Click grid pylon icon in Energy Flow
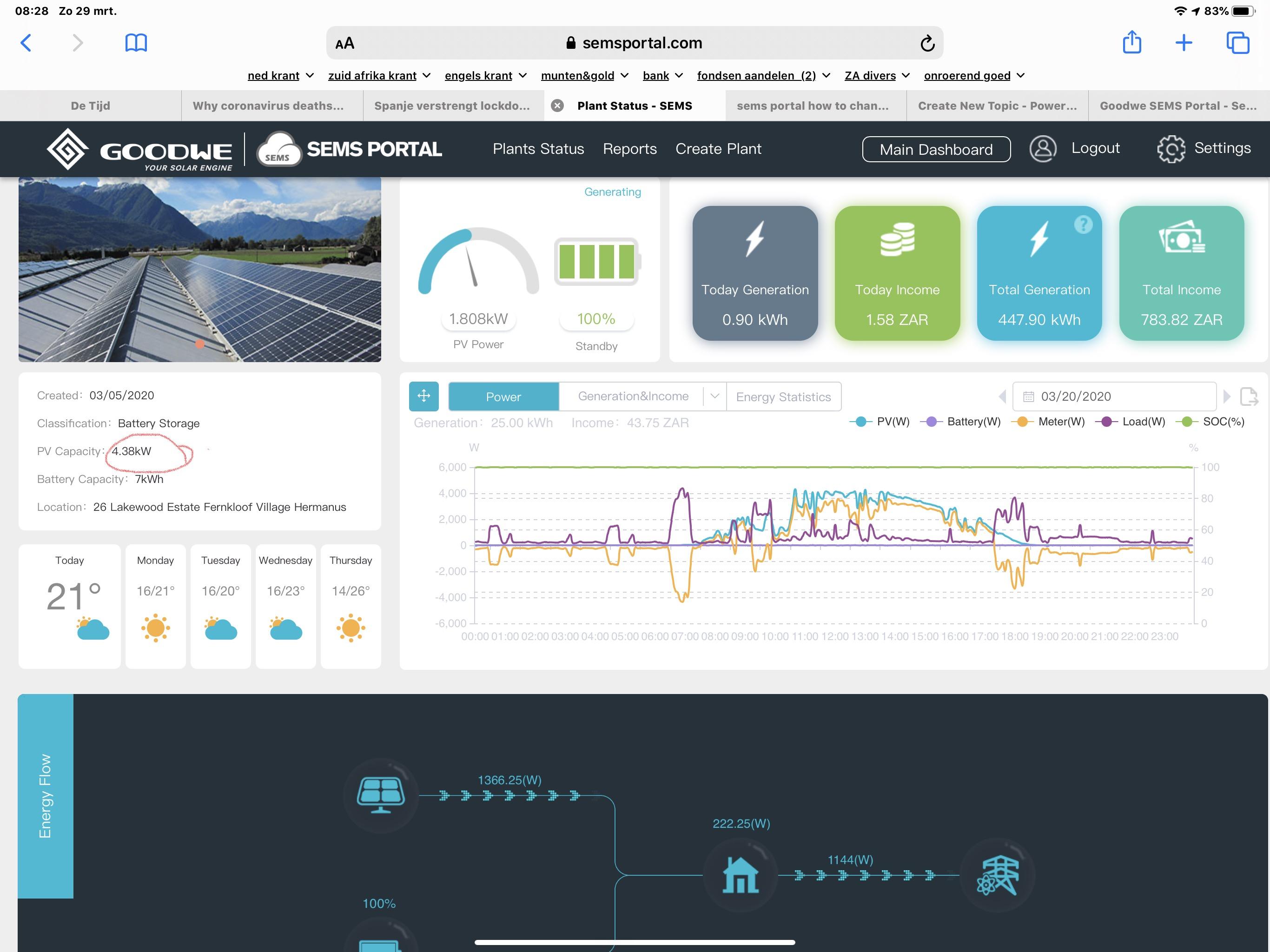The height and width of the screenshot is (952, 1270). [998, 875]
